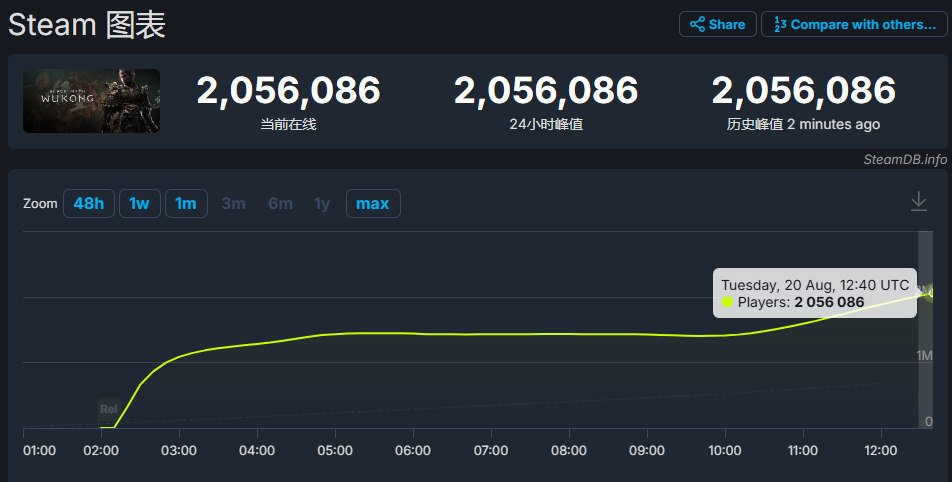Click the current online count 2,056,086
The height and width of the screenshot is (482, 952).
tap(288, 90)
